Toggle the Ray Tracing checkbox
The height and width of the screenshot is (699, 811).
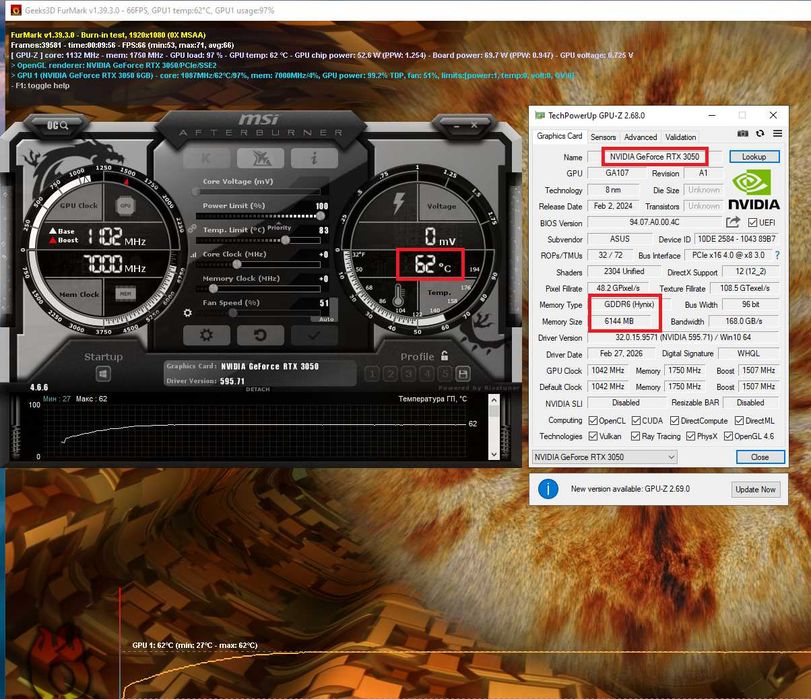pyautogui.click(x=636, y=436)
